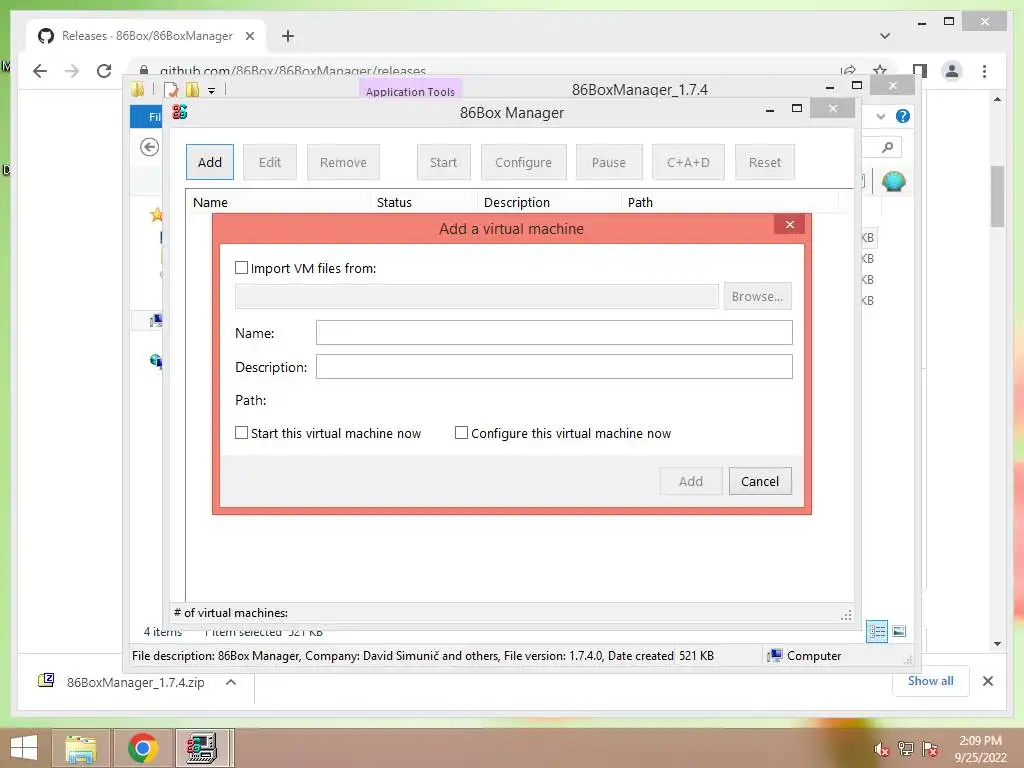This screenshot has height=768, width=1024.
Task: Open File Explorer from the taskbar
Action: [x=80, y=748]
